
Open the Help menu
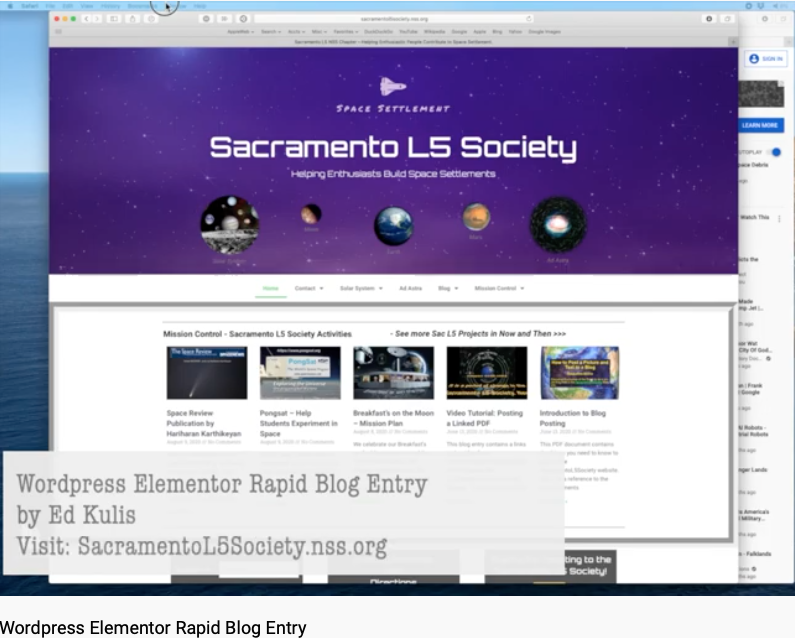tap(200, 6)
